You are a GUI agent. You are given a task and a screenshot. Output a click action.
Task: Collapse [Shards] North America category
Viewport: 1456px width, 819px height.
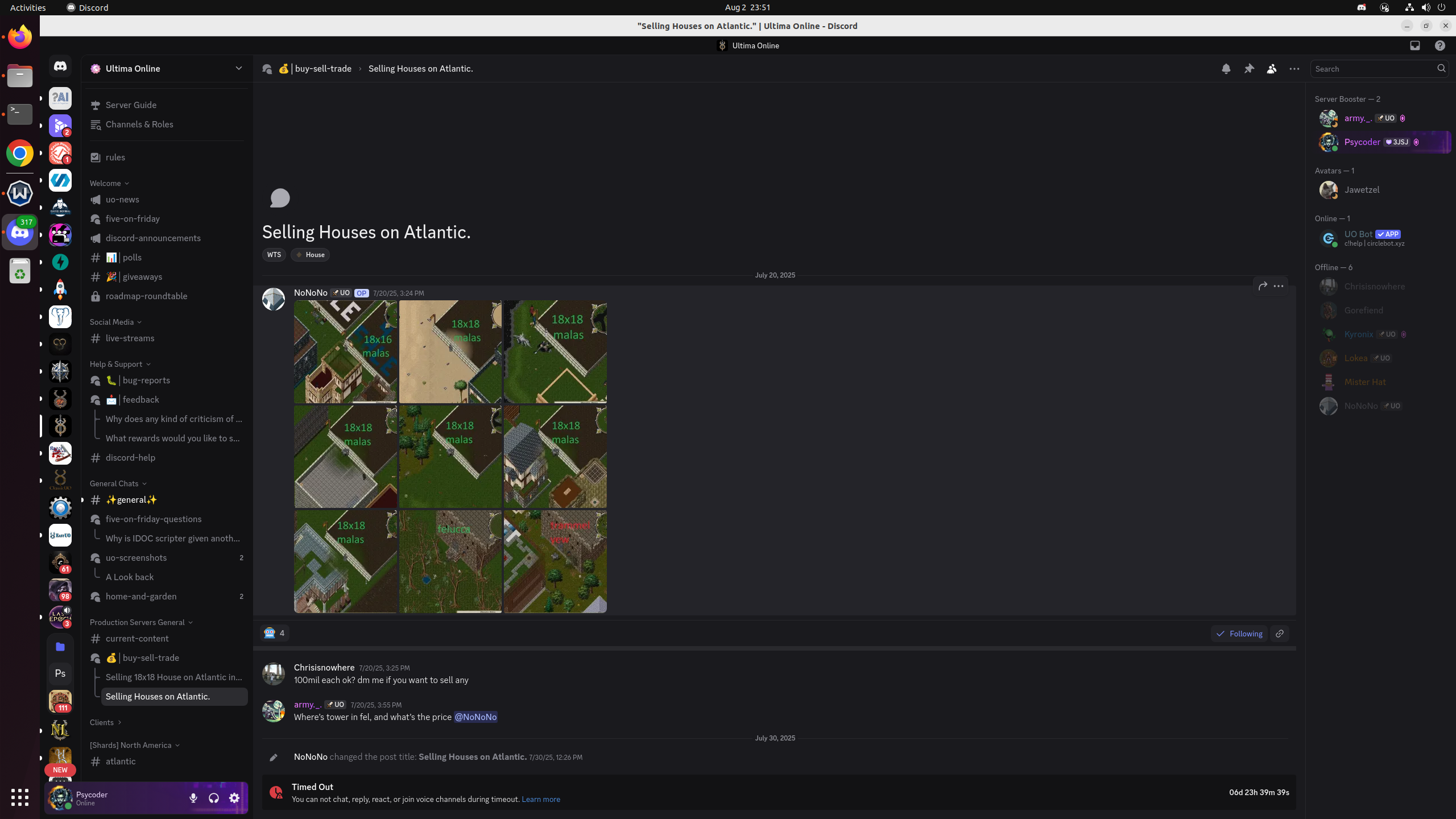(135, 745)
